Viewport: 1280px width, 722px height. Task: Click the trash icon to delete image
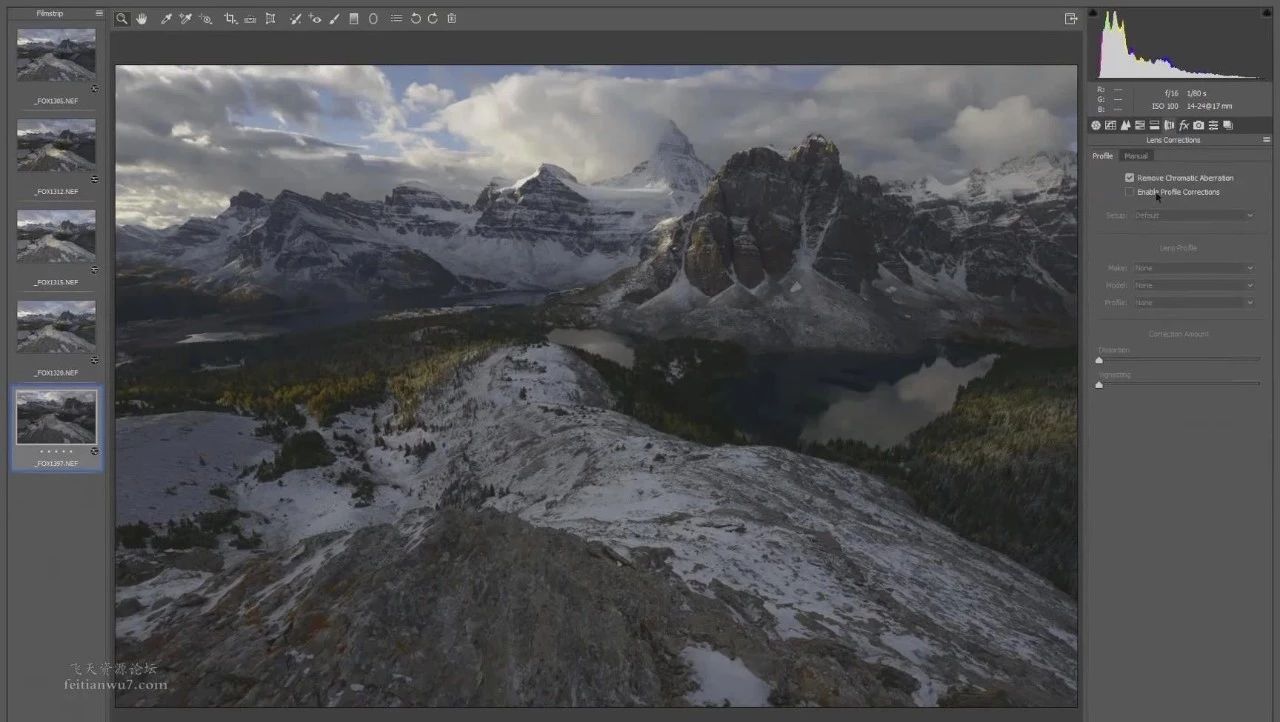coord(452,19)
